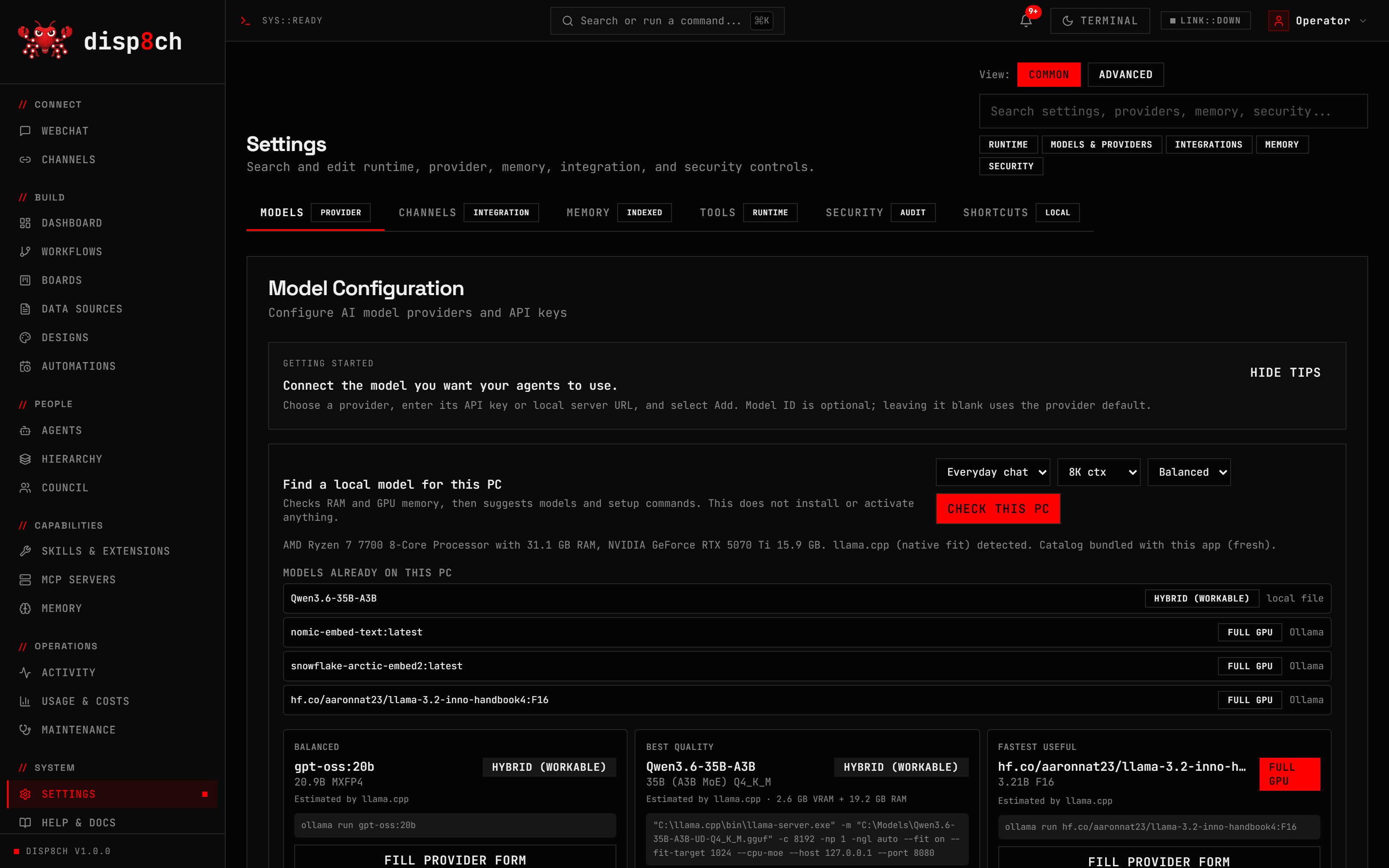1389x868 pixels.
Task: Open the Activity pulse icon
Action: pos(25,672)
